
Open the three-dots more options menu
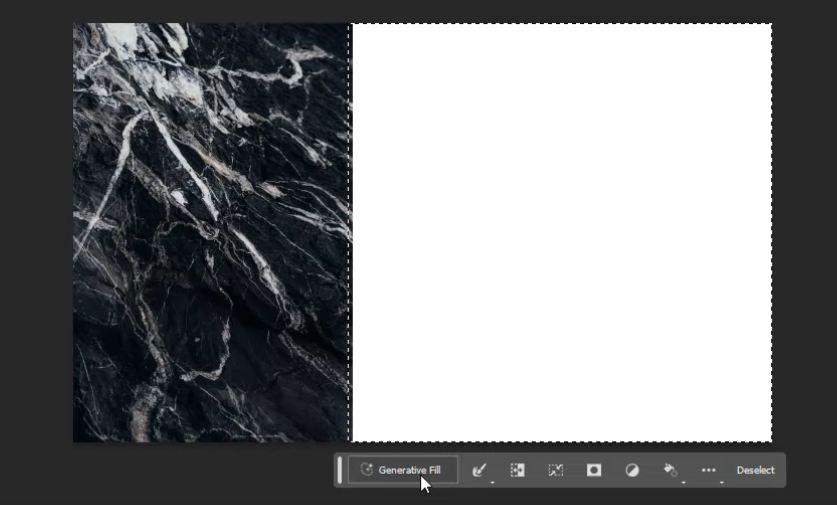pos(708,470)
